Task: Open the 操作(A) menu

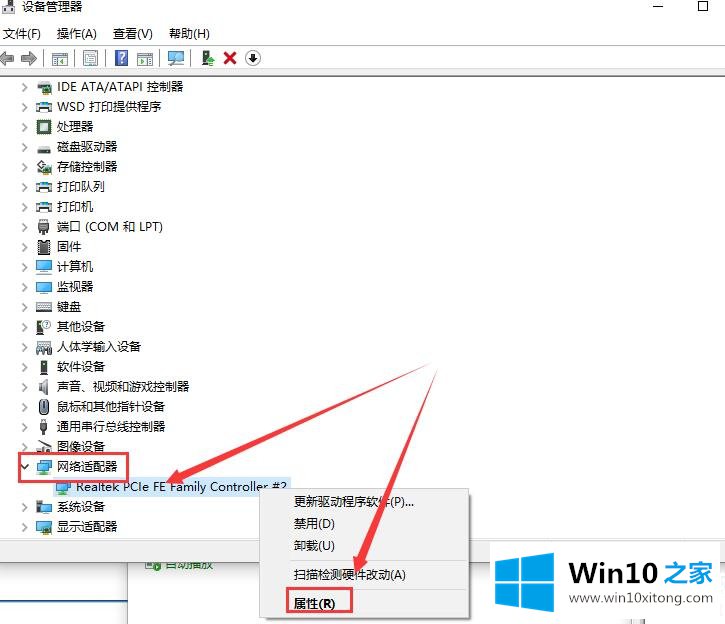Action: click(x=77, y=34)
